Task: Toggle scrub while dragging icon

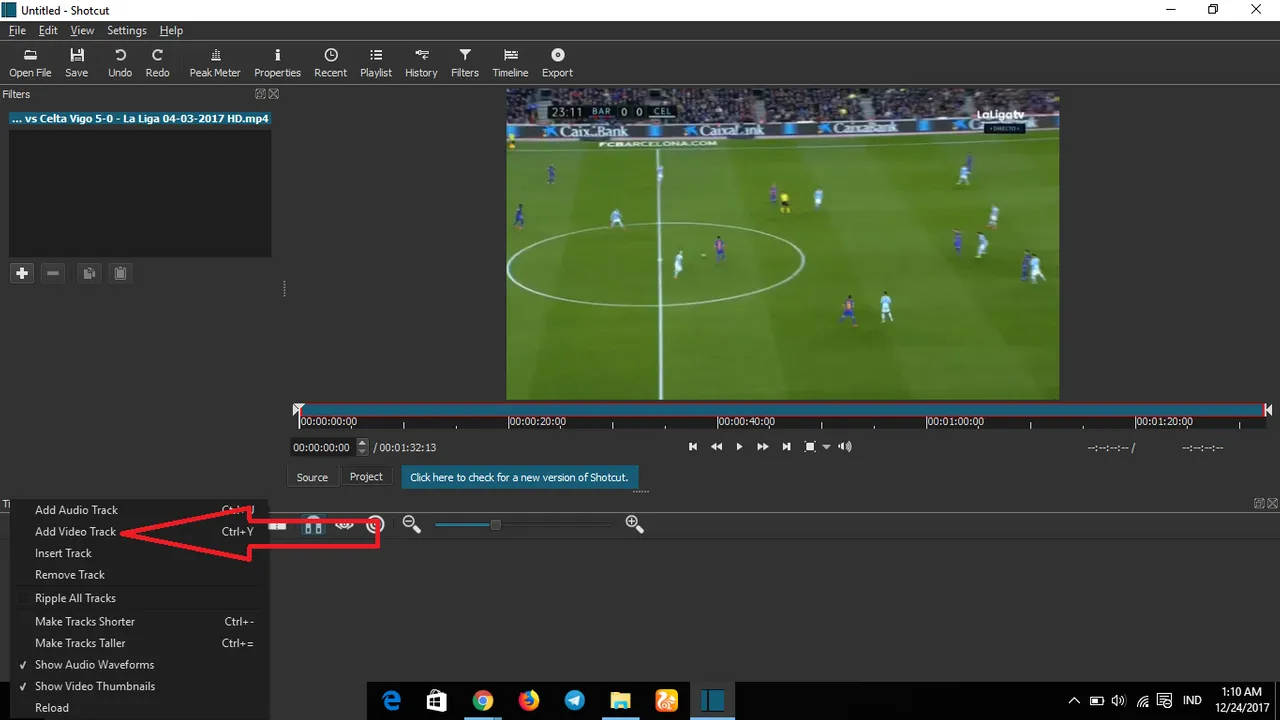Action: coord(344,524)
